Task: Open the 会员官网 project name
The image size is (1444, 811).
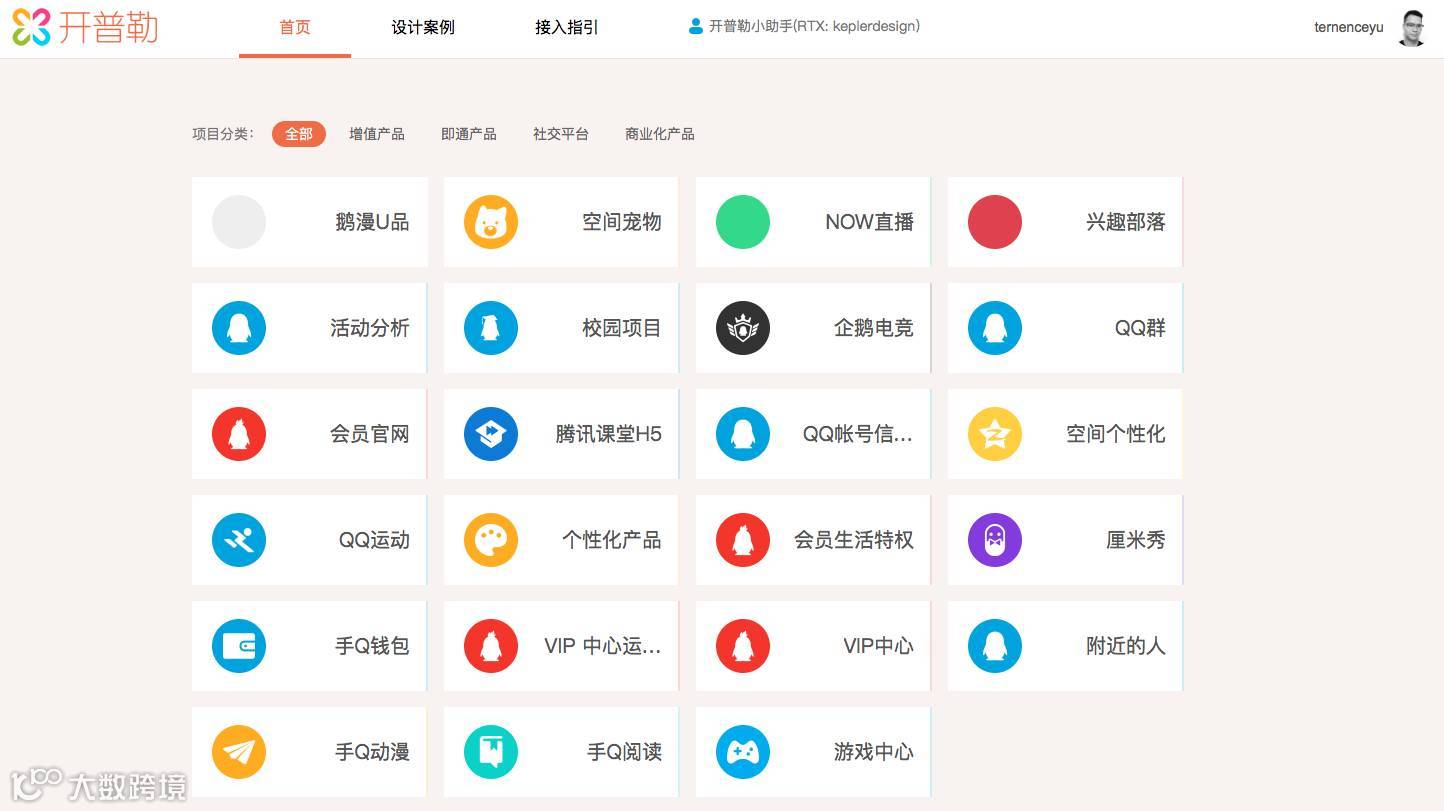Action: [370, 434]
